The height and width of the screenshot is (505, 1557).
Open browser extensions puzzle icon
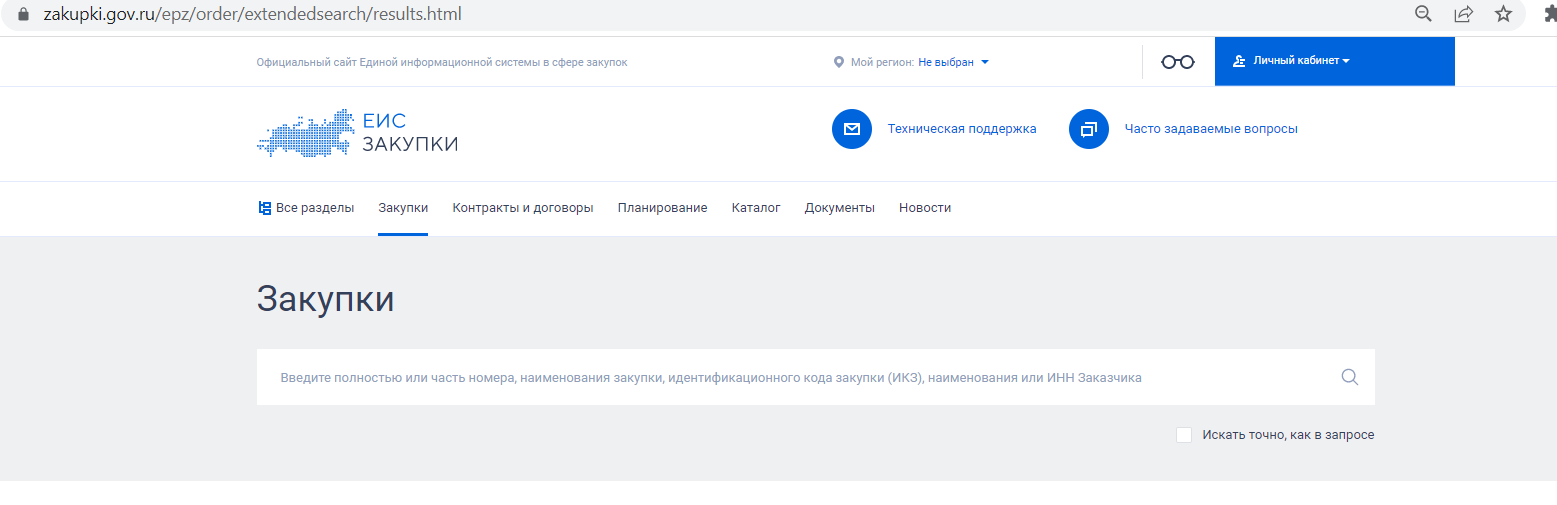1550,14
